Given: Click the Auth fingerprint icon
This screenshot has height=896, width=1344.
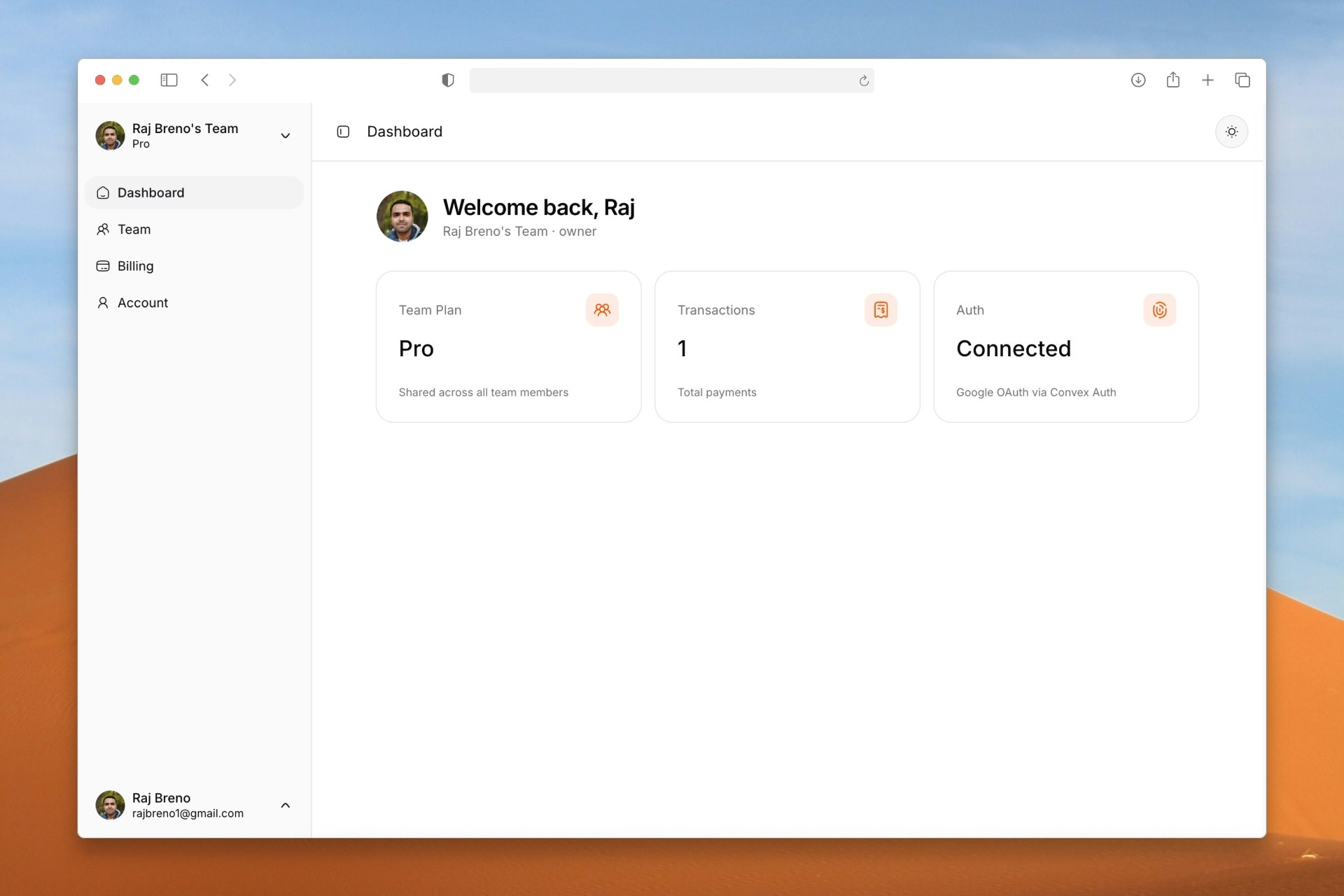Looking at the screenshot, I should click(1159, 309).
